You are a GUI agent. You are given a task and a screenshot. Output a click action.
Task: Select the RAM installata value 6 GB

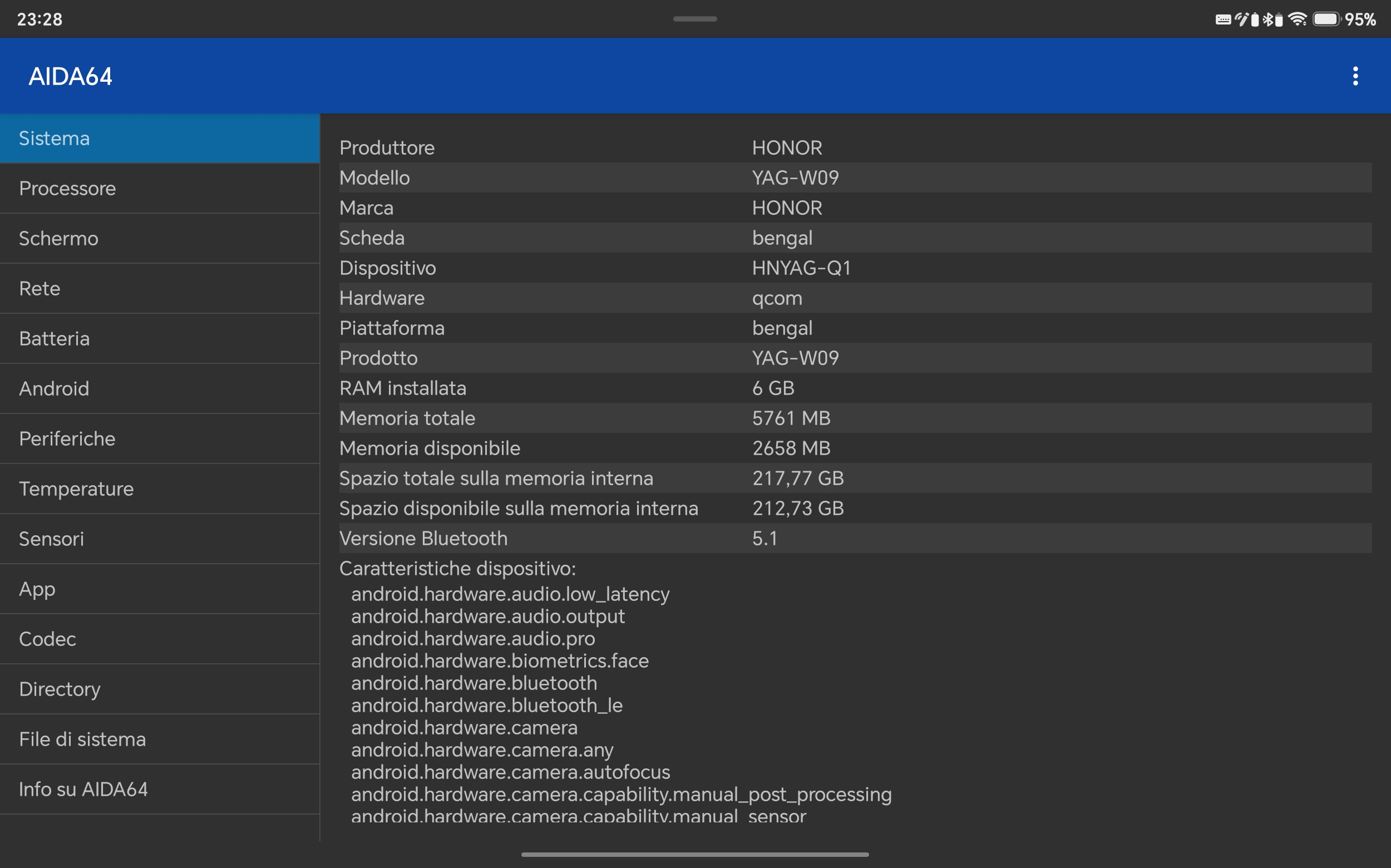(x=773, y=388)
